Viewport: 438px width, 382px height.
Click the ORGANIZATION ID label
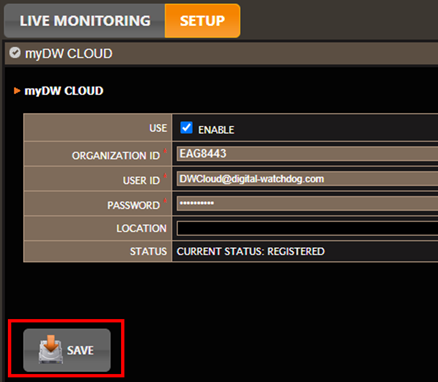point(116,155)
